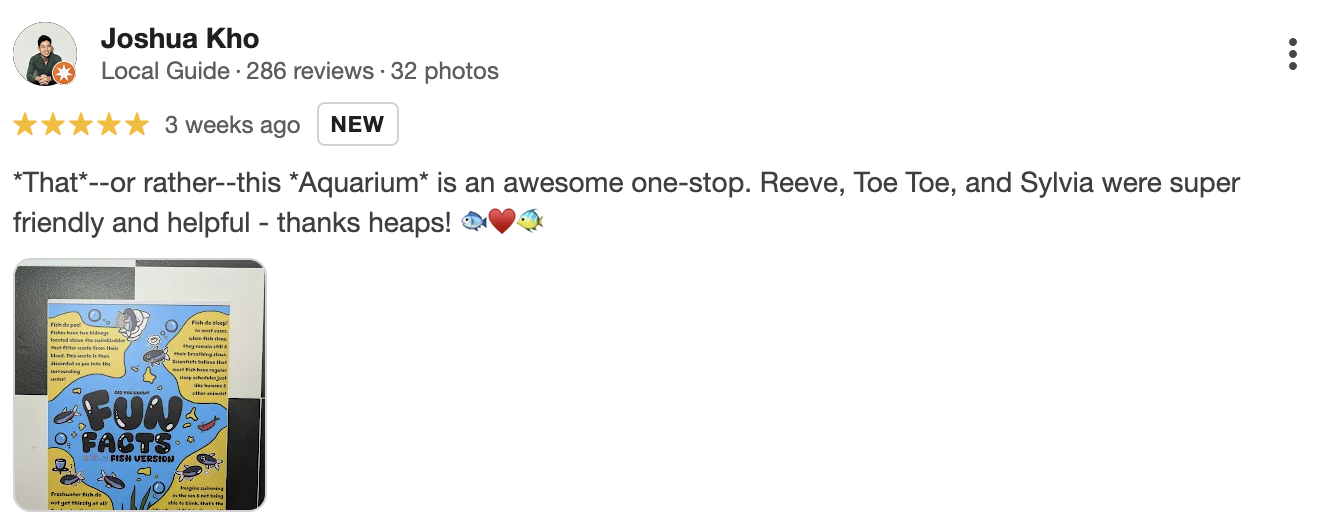Click the second yellow rating star
The image size is (1344, 528).
(53, 124)
